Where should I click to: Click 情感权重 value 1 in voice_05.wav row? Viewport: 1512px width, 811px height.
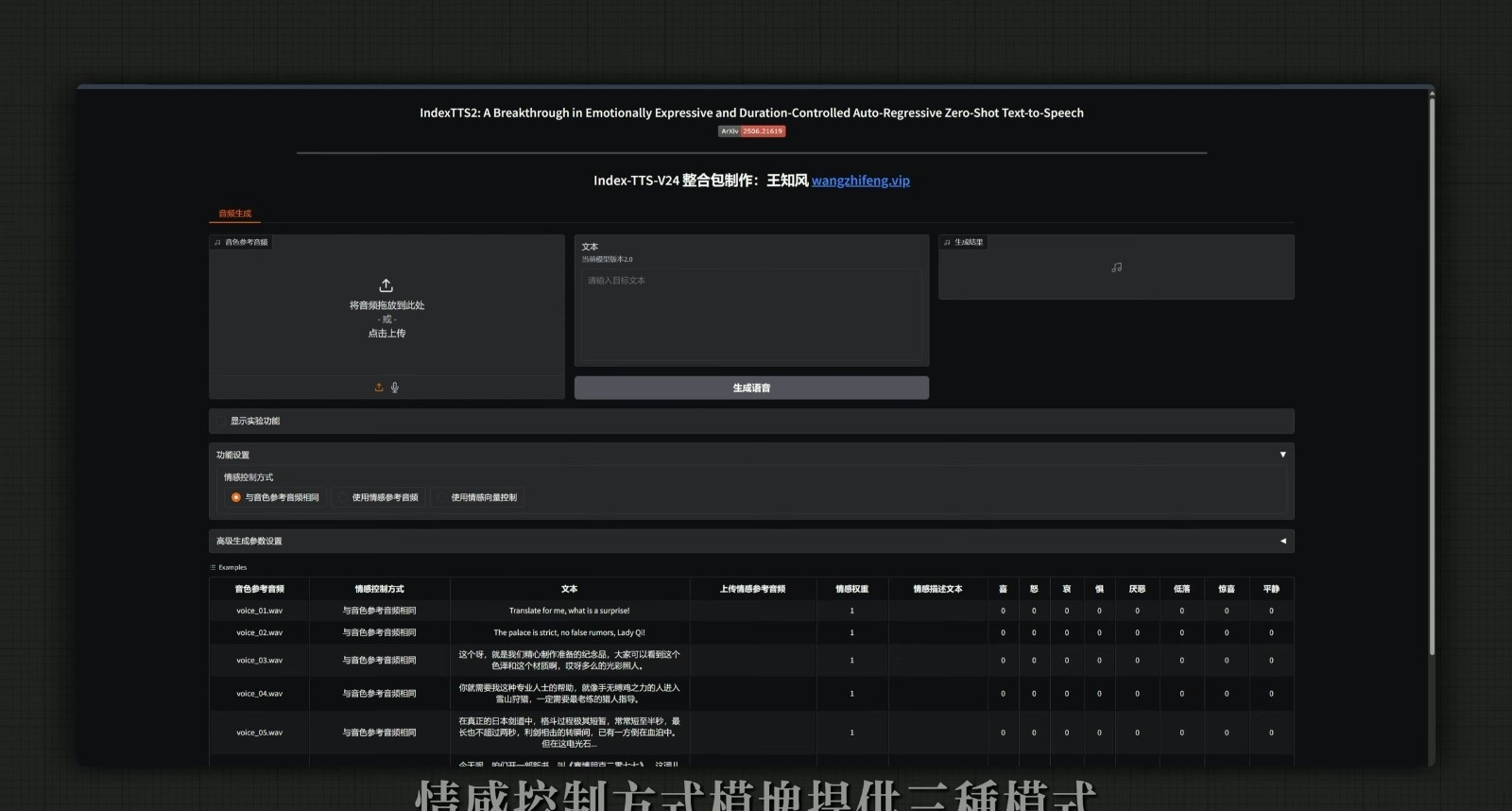(851, 733)
